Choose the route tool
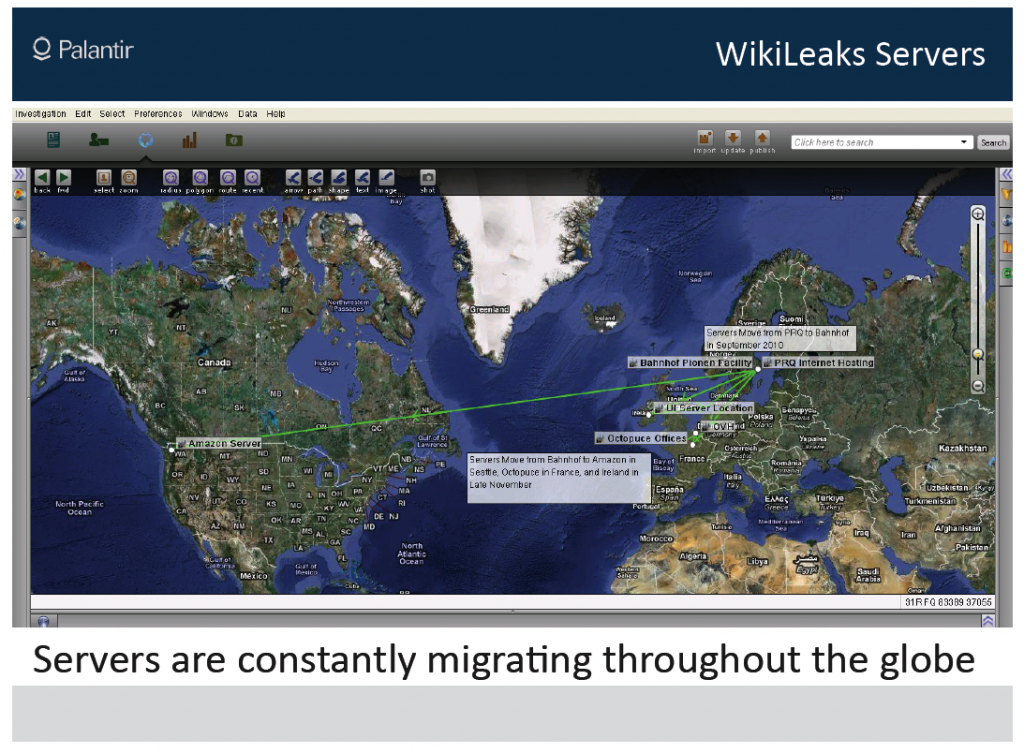1024x753 pixels. [x=228, y=177]
